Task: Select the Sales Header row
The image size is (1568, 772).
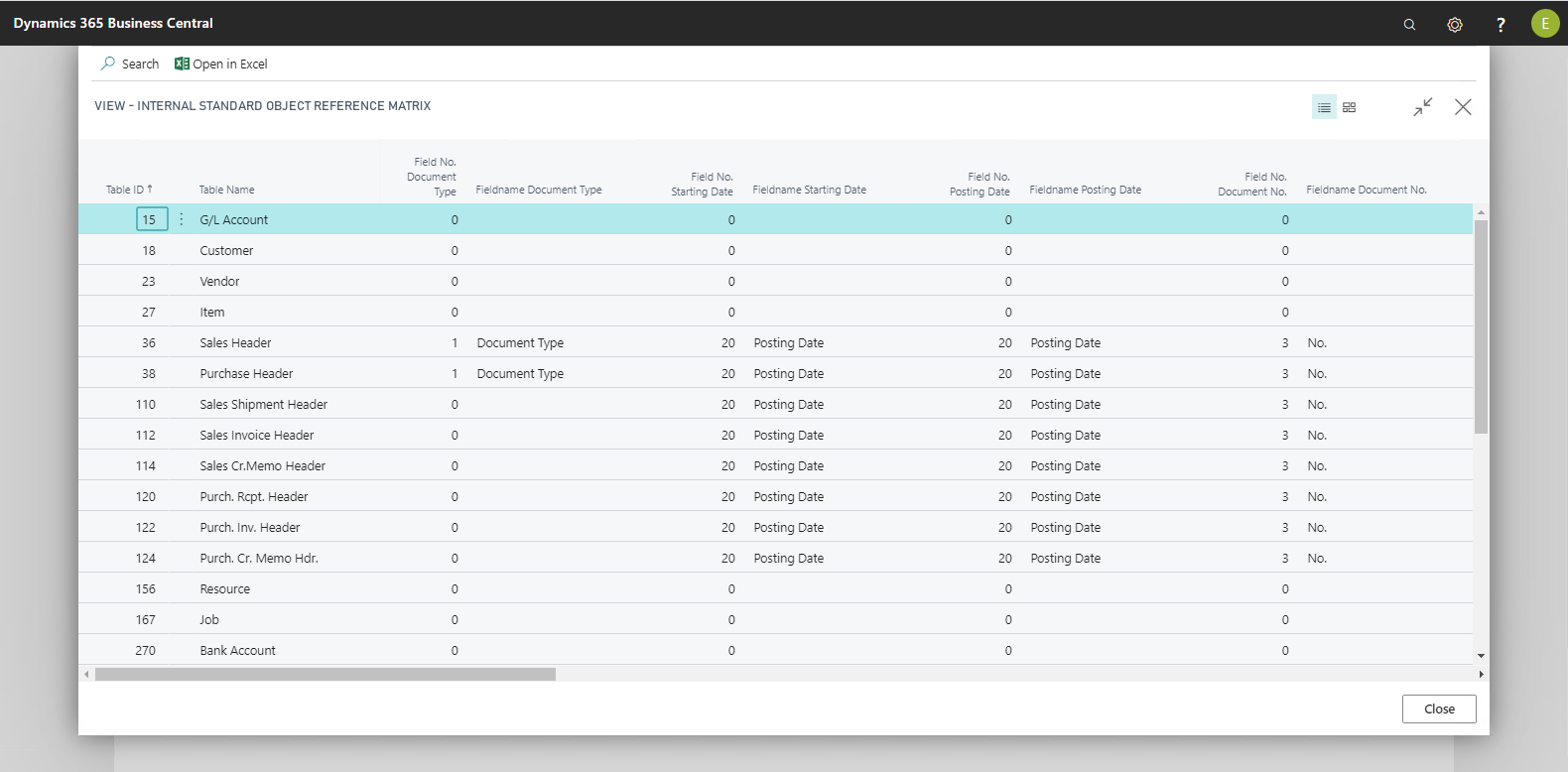Action: (235, 343)
